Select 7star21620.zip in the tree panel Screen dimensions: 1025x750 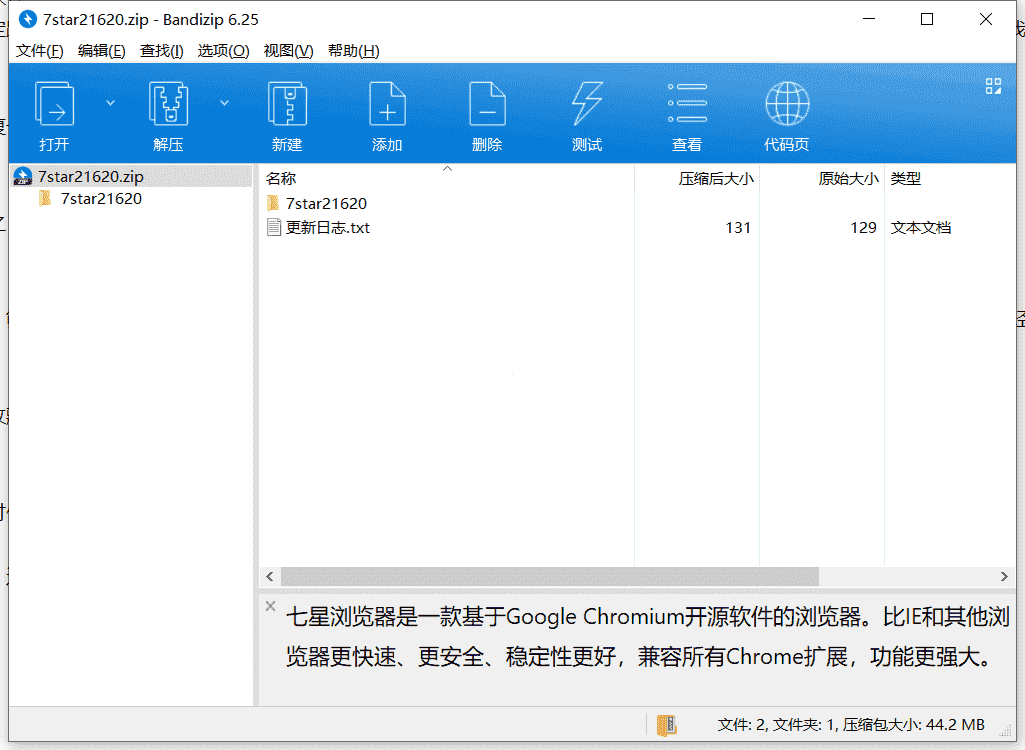click(131, 177)
